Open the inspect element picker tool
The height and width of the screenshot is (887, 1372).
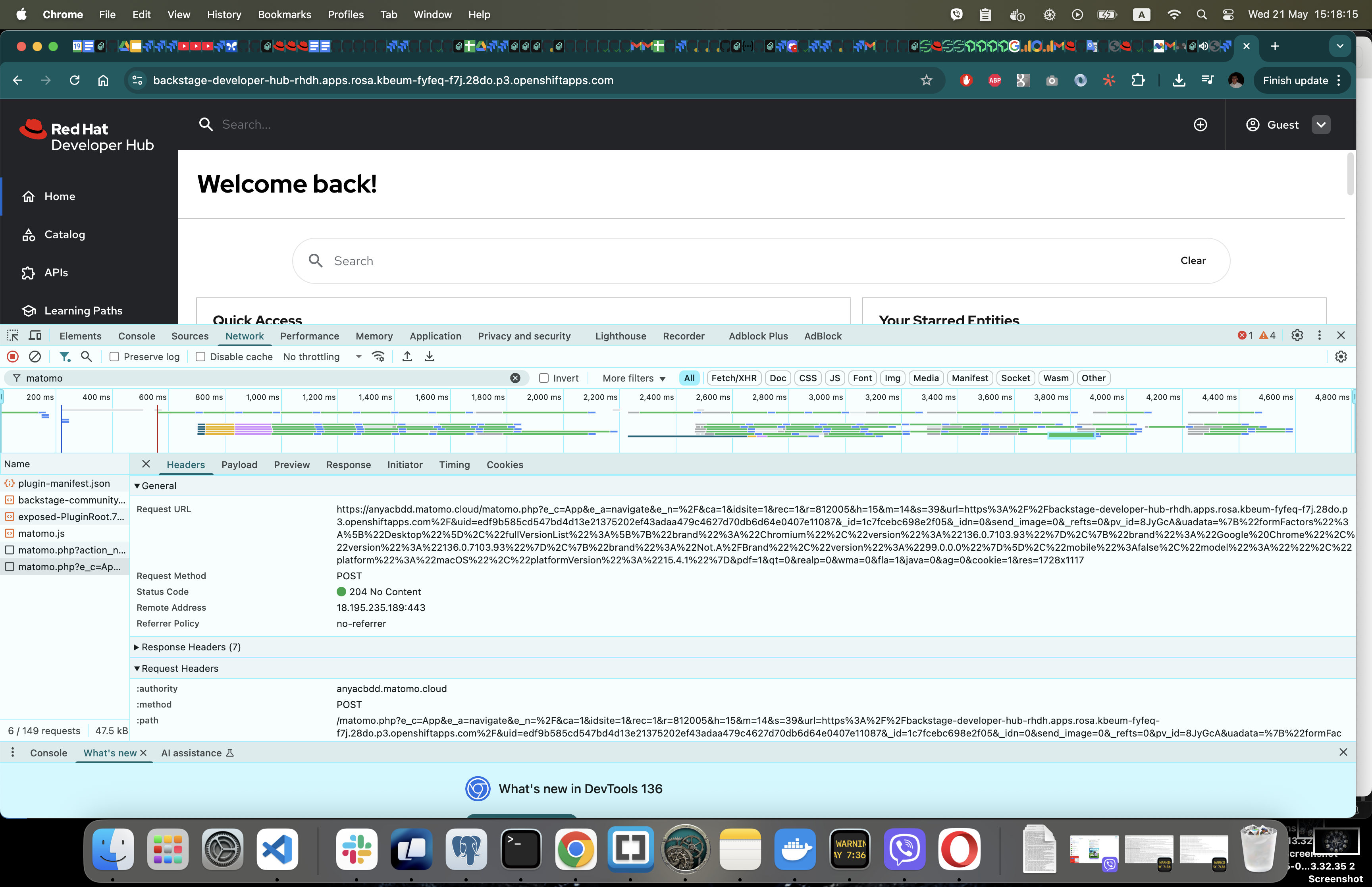click(13, 335)
